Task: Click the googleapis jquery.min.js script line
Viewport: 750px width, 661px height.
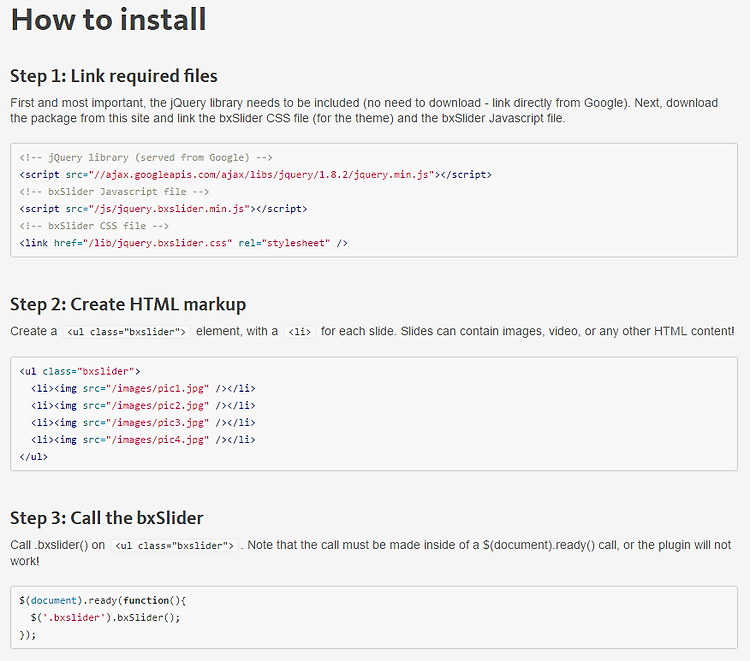Action: (255, 175)
